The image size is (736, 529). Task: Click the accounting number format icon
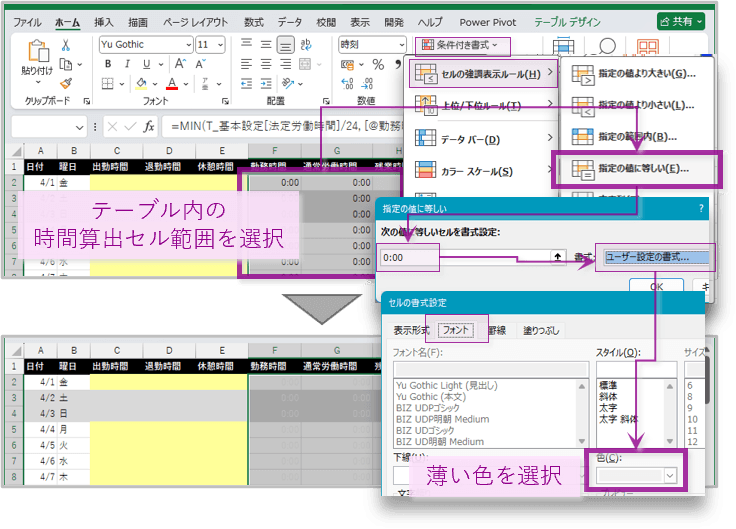tap(347, 64)
